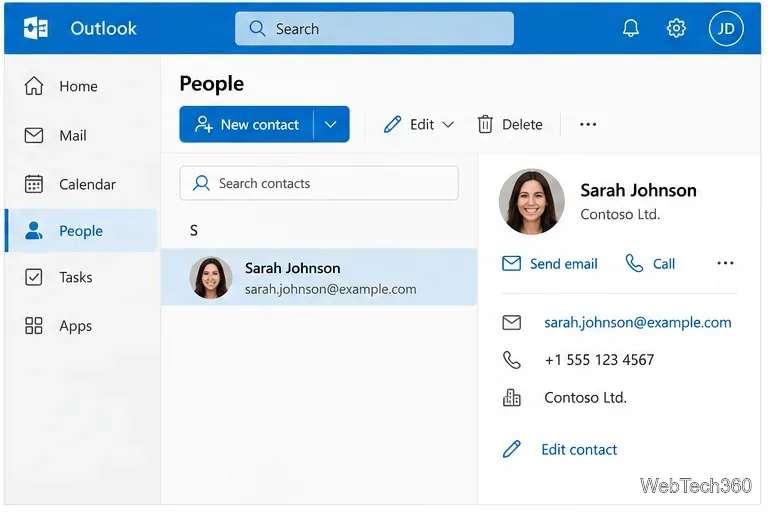Open Mail in the sidebar

click(x=81, y=135)
